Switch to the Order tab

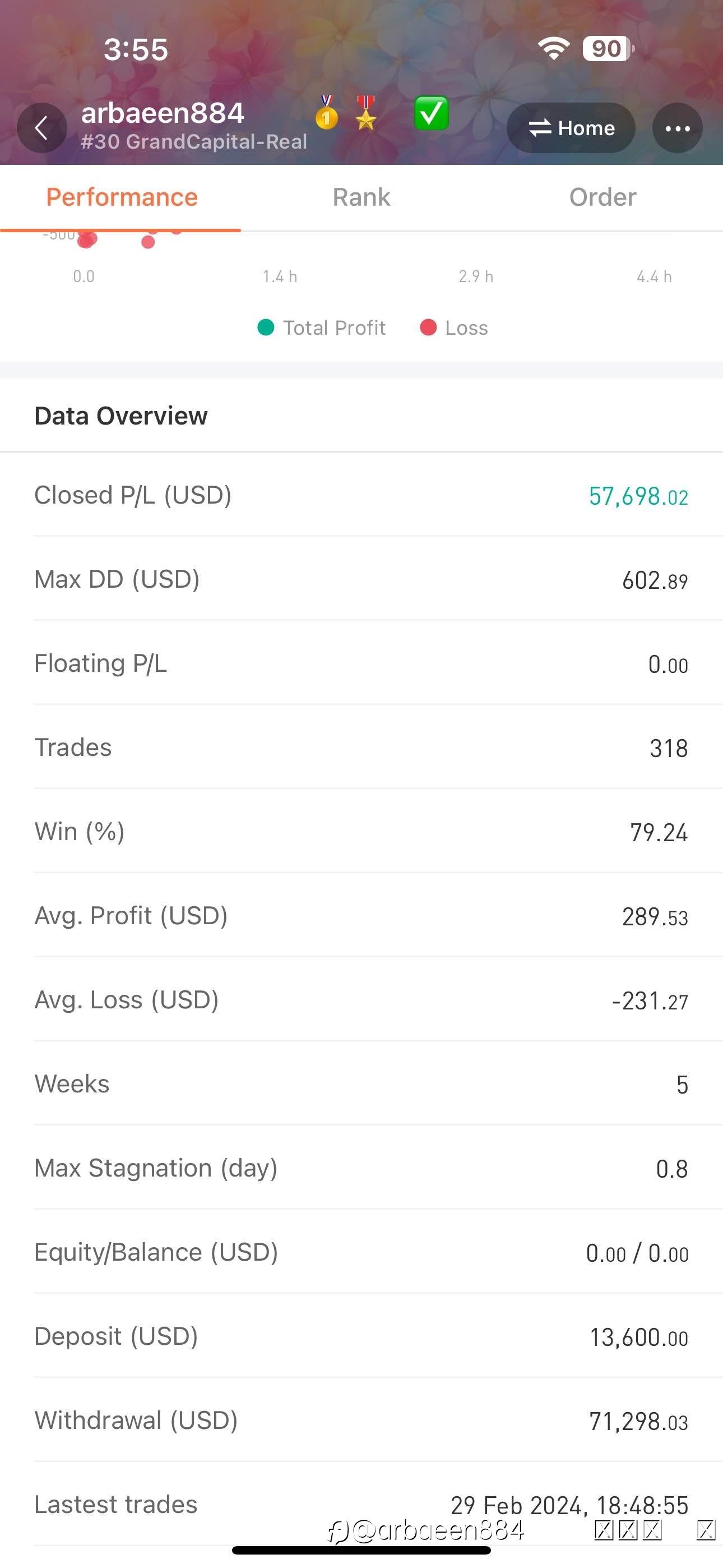click(x=602, y=197)
